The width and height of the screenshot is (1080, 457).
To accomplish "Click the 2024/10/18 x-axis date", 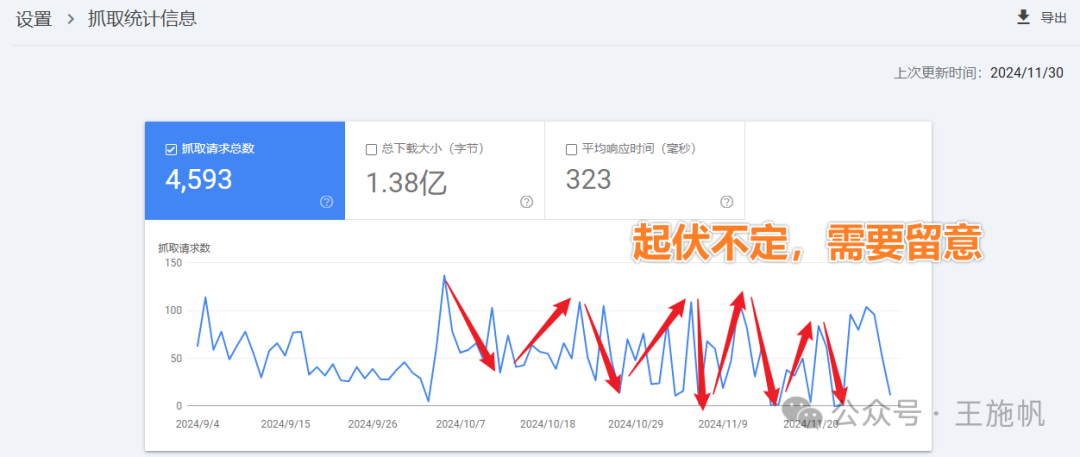I will pyautogui.click(x=548, y=423).
